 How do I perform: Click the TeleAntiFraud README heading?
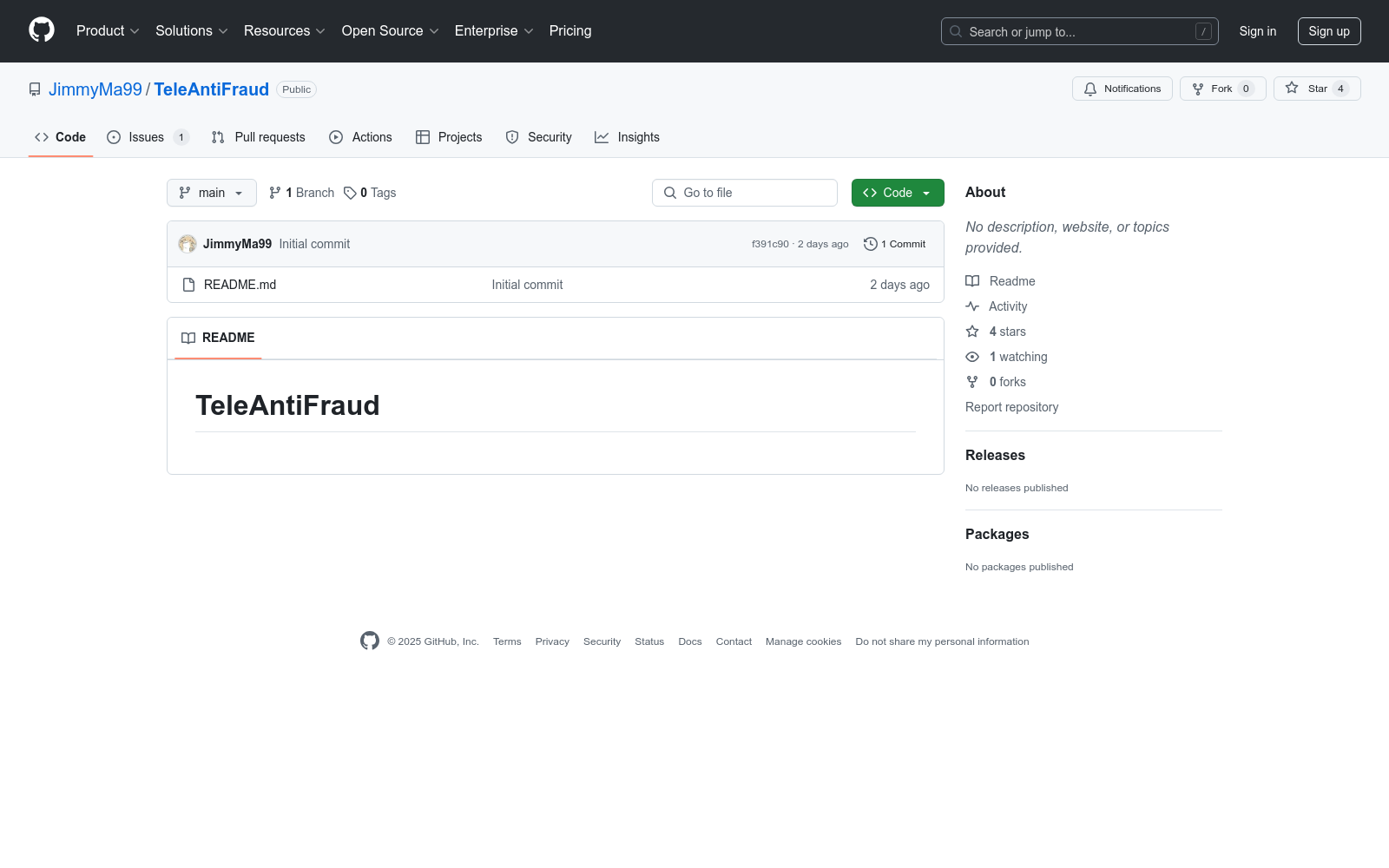click(x=287, y=405)
